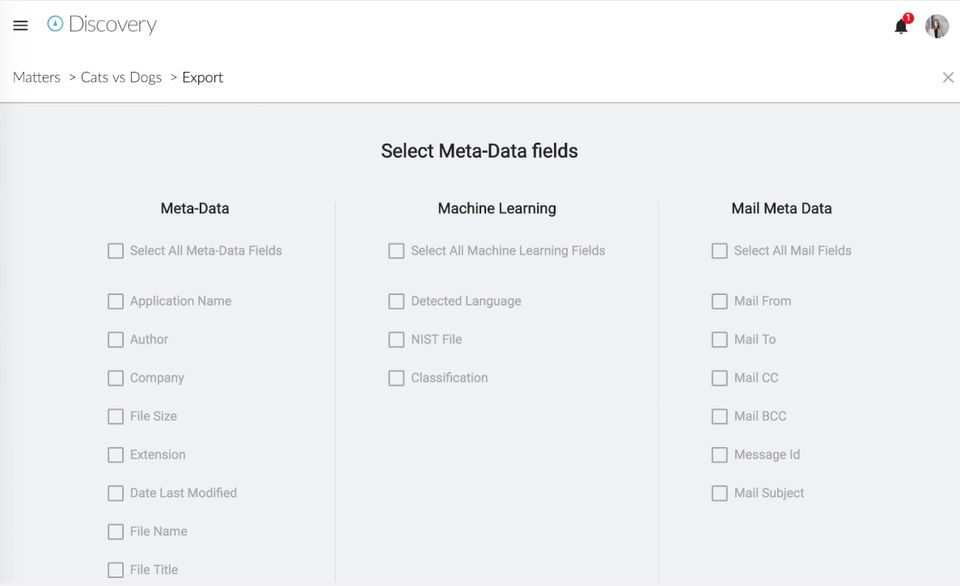Tick the Mail BCC checkbox
Viewport: 960px width, 586px height.
[720, 416]
